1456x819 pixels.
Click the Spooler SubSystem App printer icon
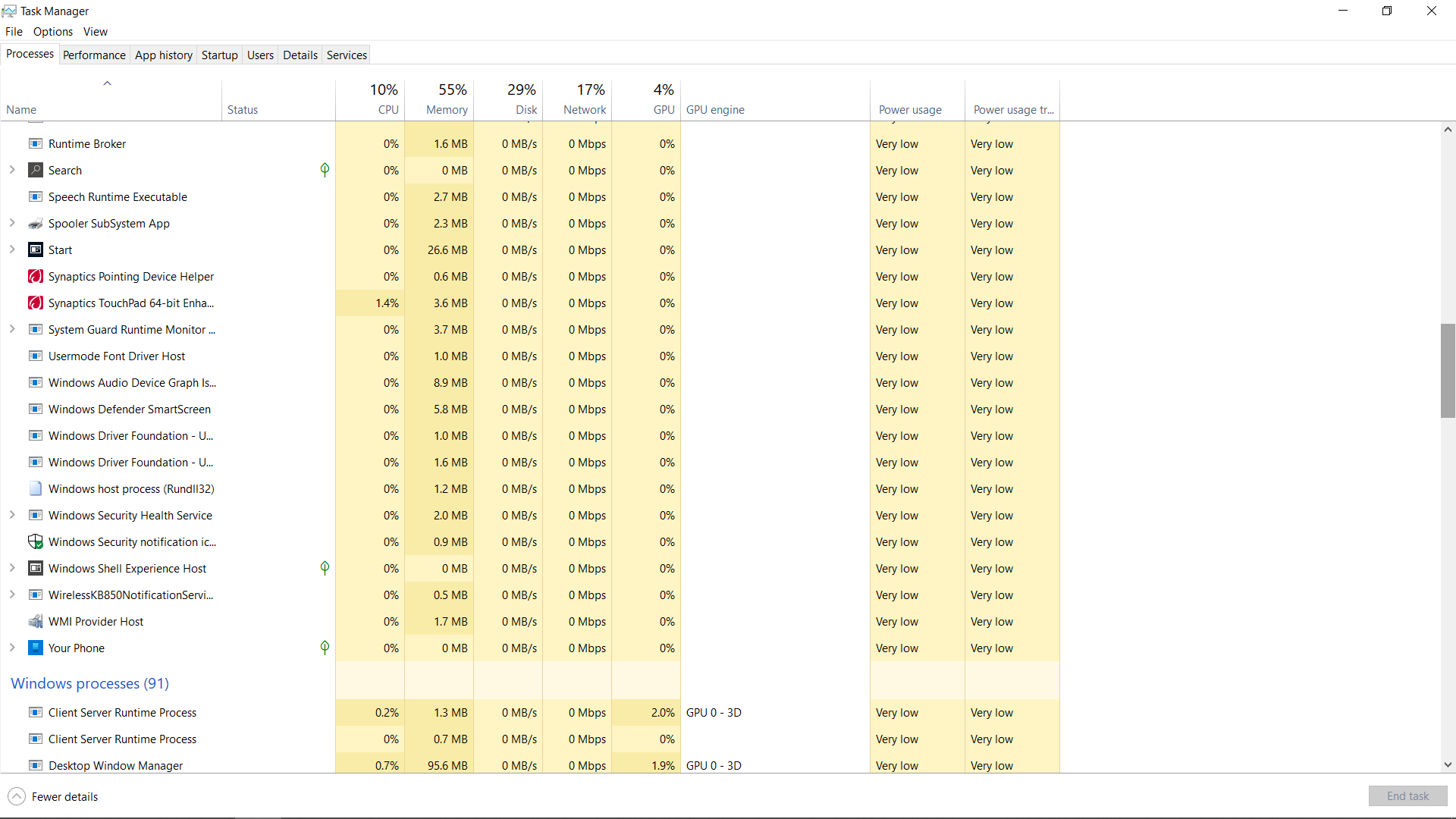coord(36,223)
